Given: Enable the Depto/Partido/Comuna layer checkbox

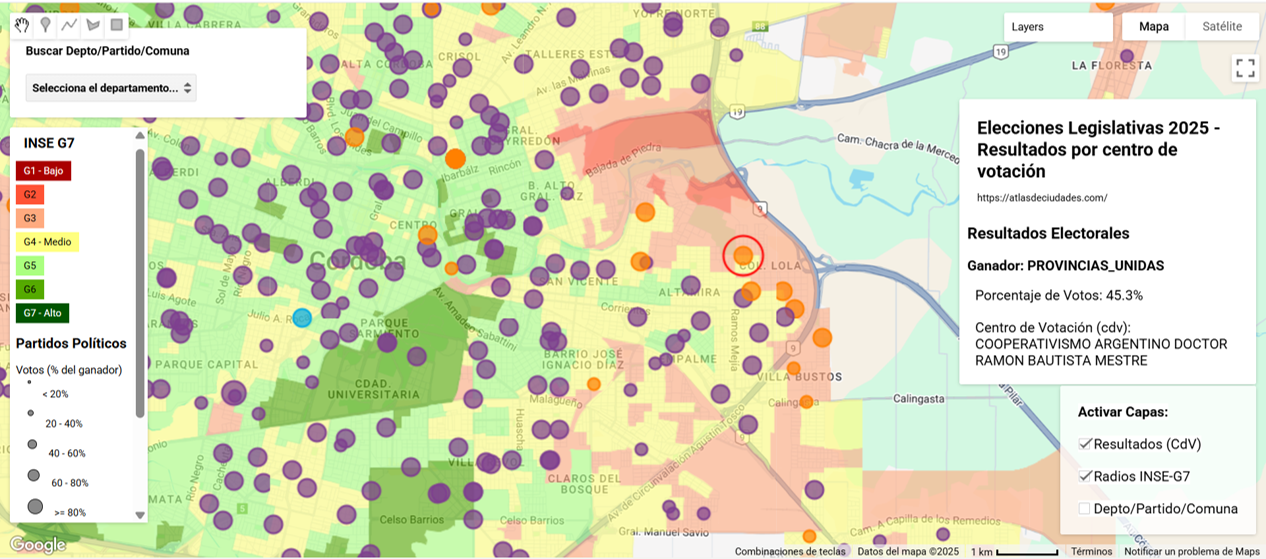Looking at the screenshot, I should (x=1085, y=509).
